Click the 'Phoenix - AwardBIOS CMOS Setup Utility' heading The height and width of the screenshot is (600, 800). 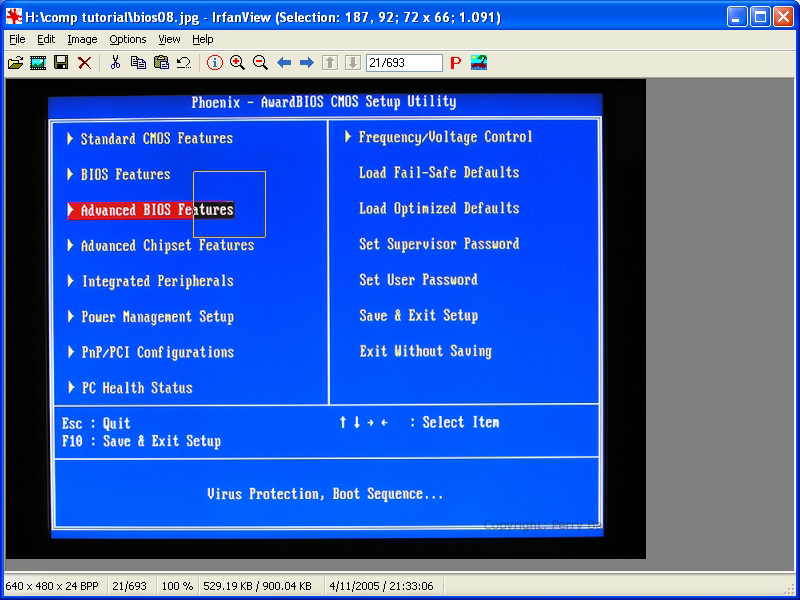(323, 102)
